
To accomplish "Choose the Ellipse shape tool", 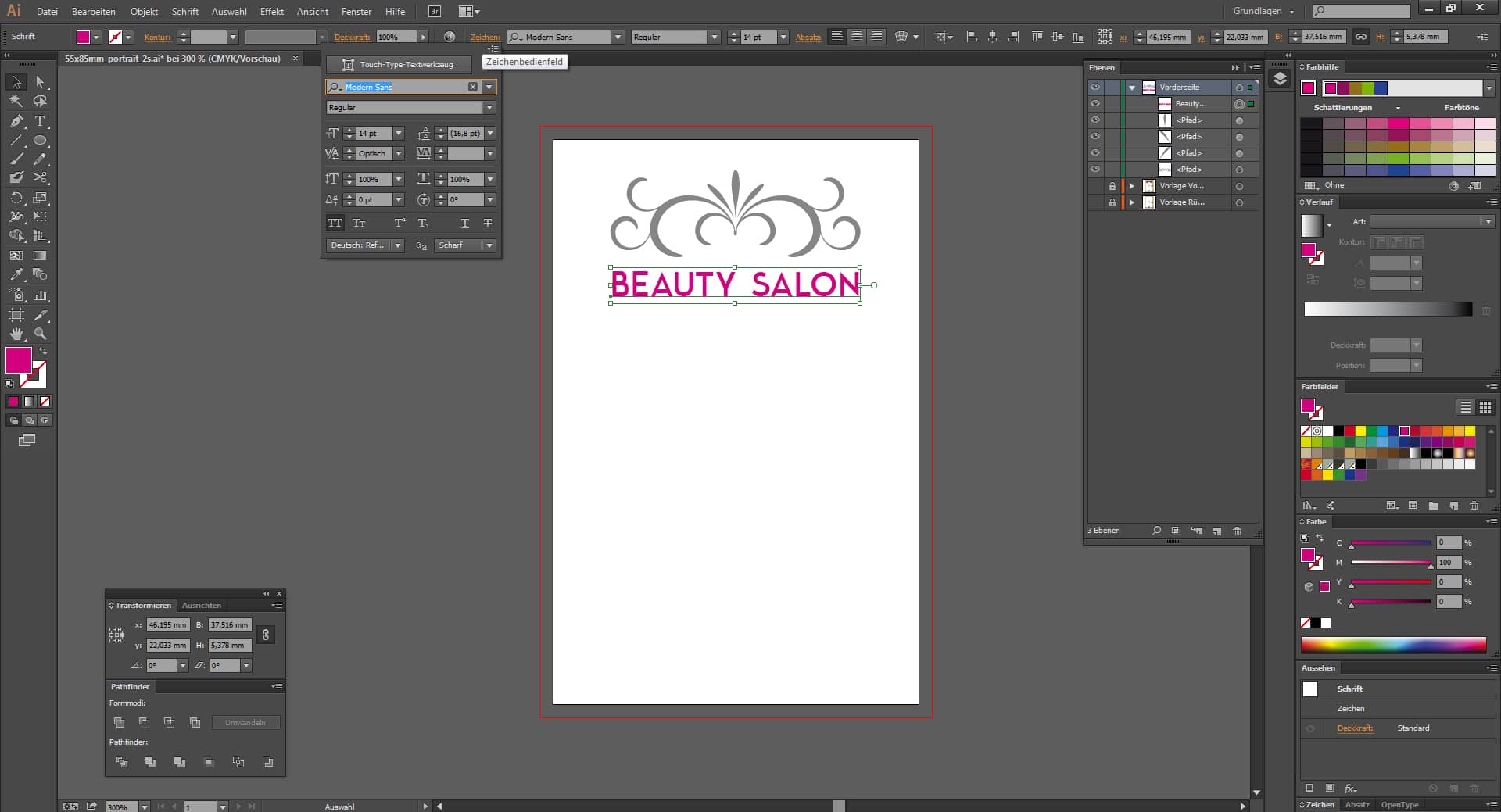I will coord(40,141).
